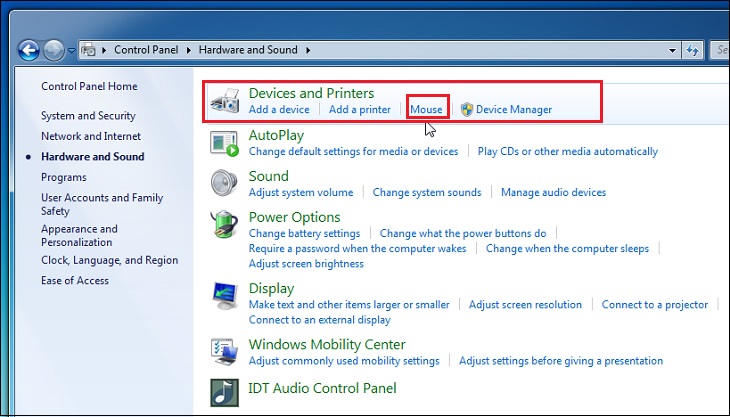
Task: Click Connect to an external display
Action: (x=319, y=320)
